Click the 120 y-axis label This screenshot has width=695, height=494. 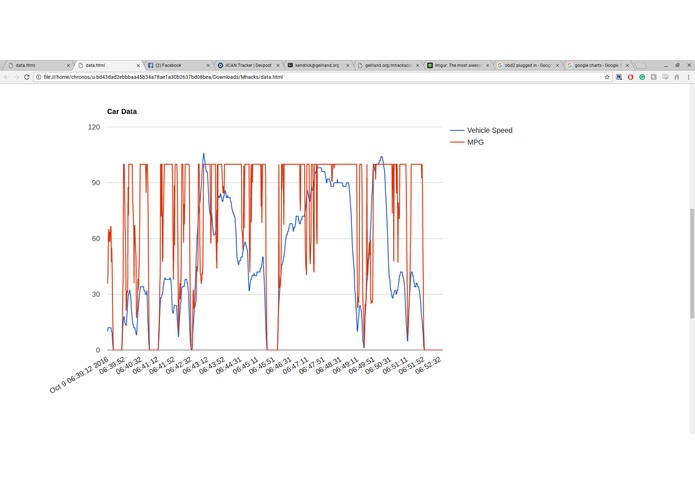coord(94,127)
